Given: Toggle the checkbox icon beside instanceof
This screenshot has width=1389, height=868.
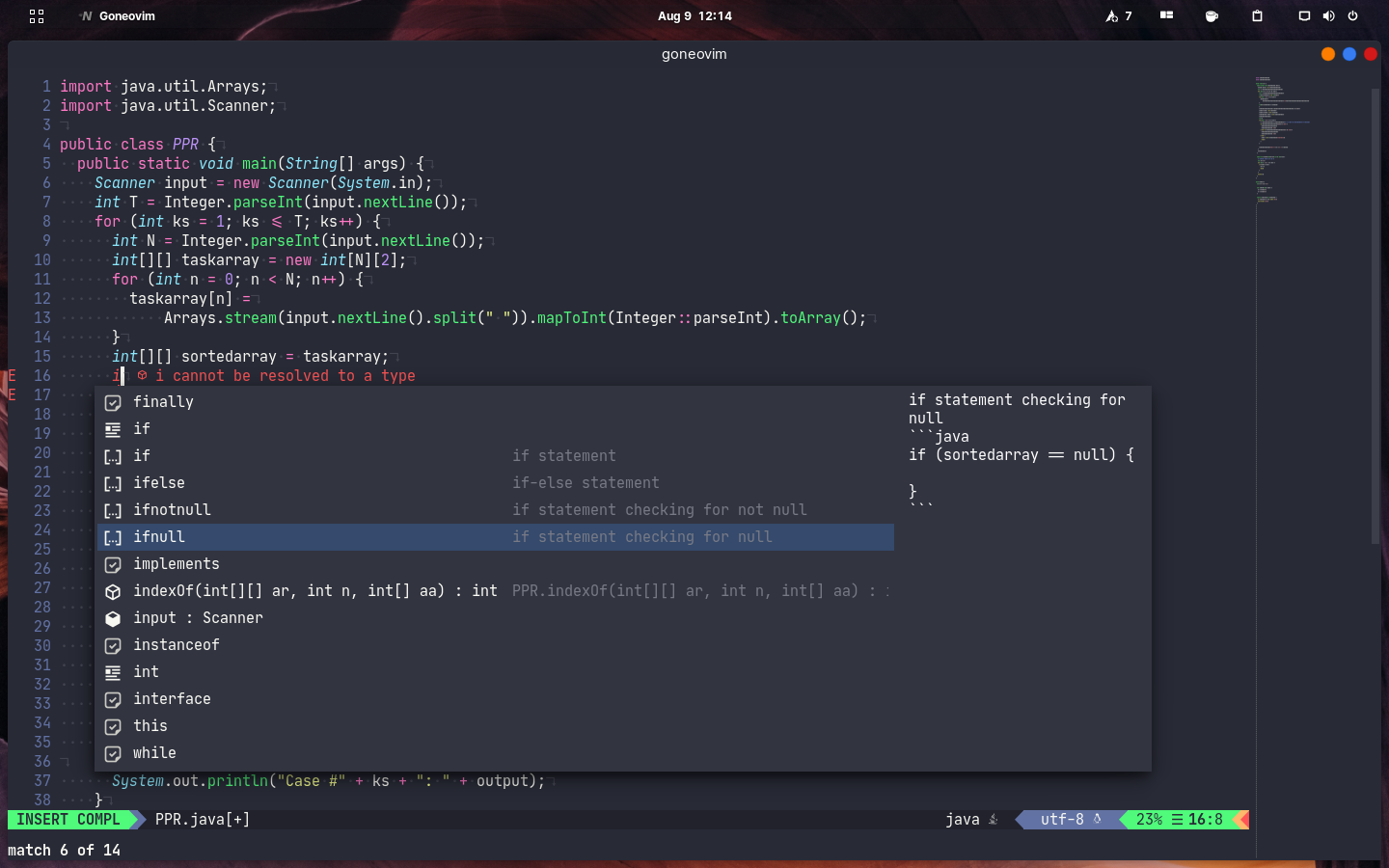Looking at the screenshot, I should tap(112, 644).
